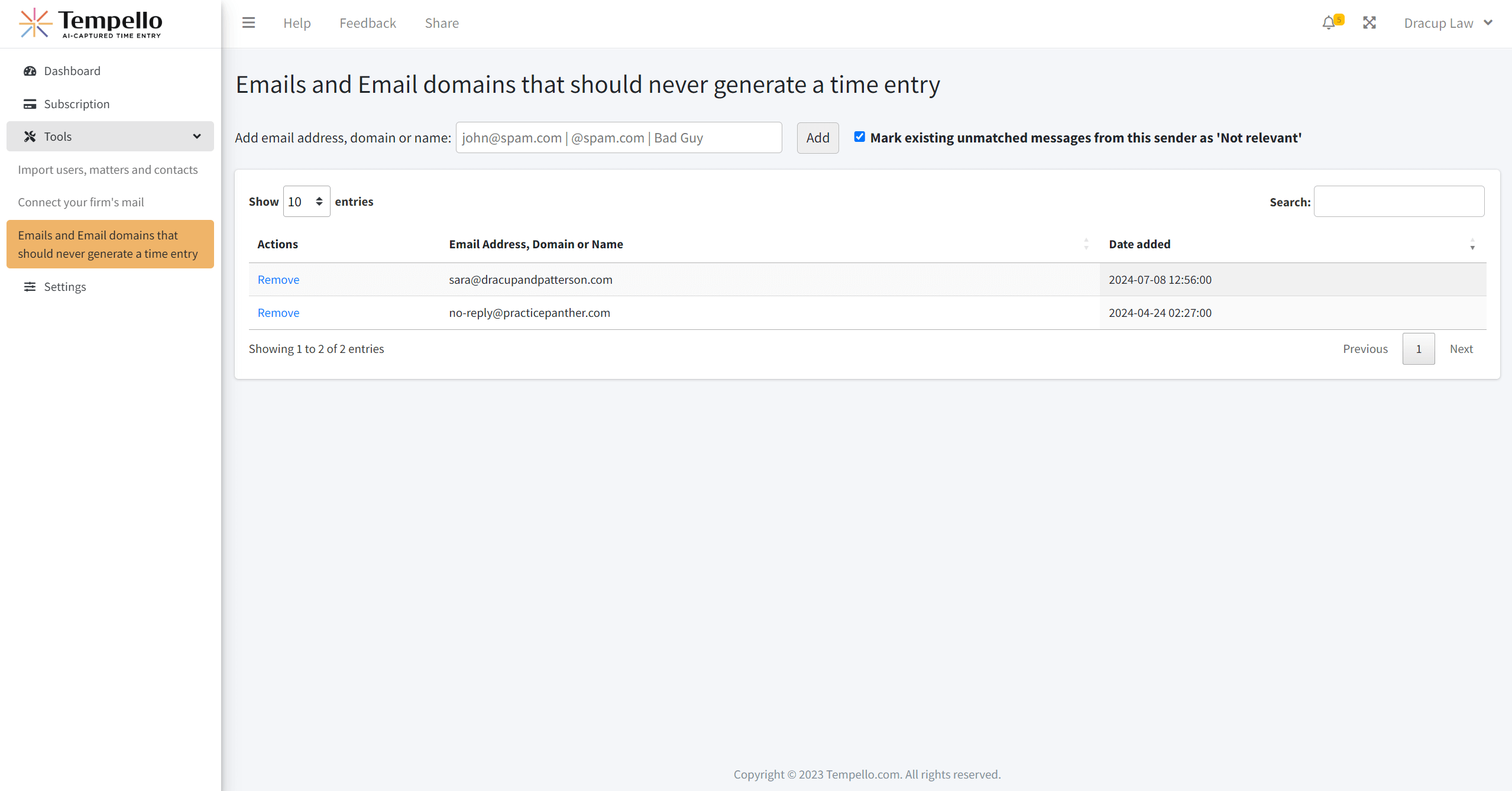Uncheck 'Mark existing unmatched messages' checkbox

(x=859, y=137)
